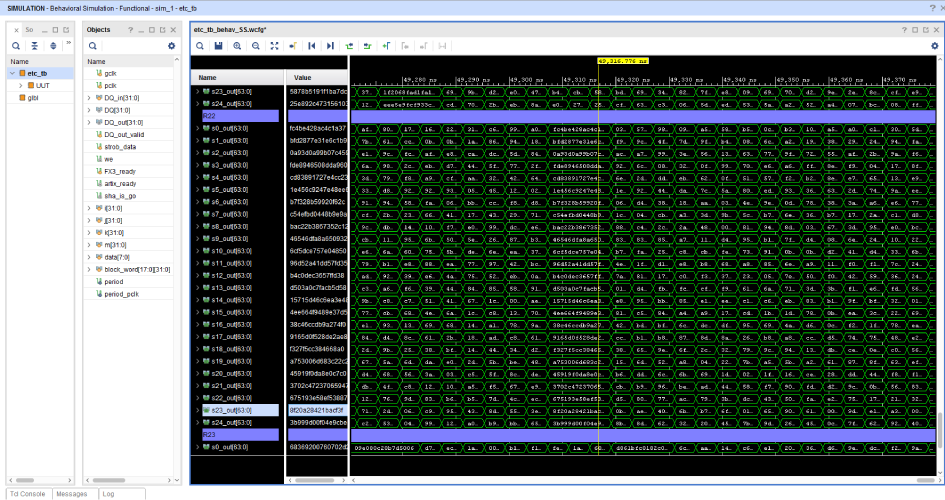Select the R23 divider row
Viewport: 945px width, 500px height.
240,434
